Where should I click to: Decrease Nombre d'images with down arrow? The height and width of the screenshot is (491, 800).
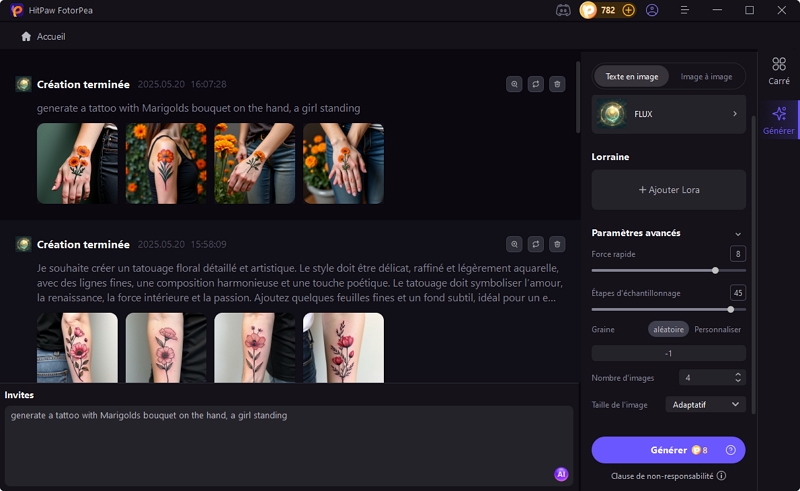tap(738, 381)
